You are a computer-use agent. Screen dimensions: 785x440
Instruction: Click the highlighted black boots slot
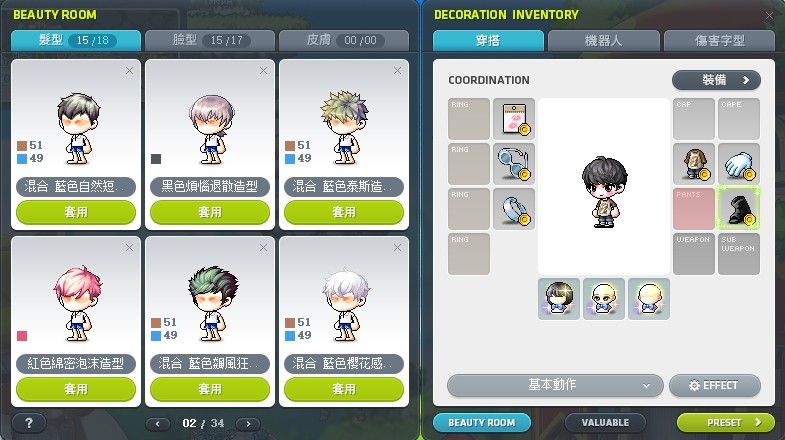(738, 209)
